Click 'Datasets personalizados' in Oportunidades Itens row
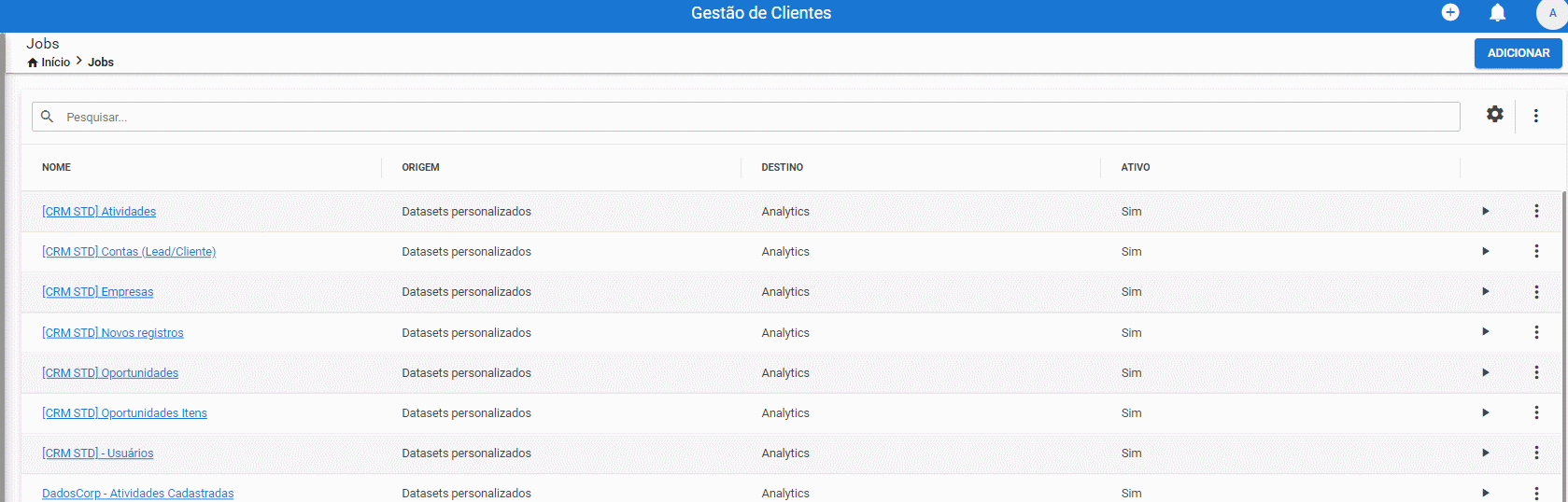 pyautogui.click(x=466, y=413)
